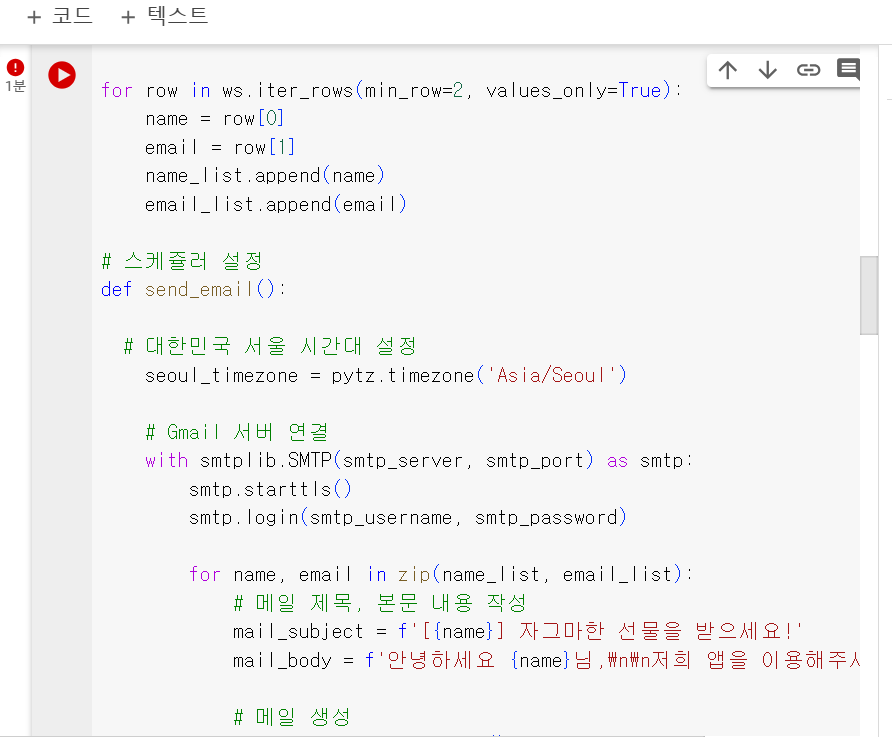Run the code cell with play button
Screen dimensions: 892x737
coord(61,75)
